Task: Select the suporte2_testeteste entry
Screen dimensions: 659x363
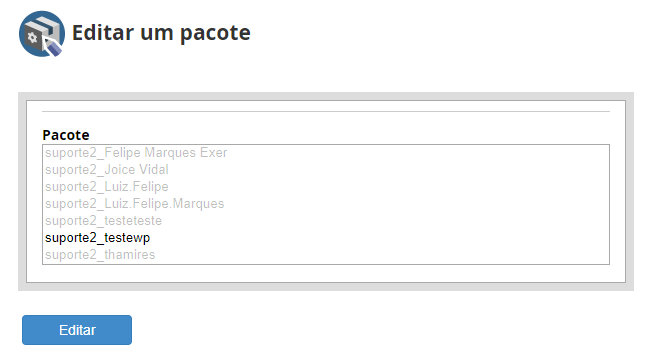Action: pyautogui.click(x=103, y=221)
